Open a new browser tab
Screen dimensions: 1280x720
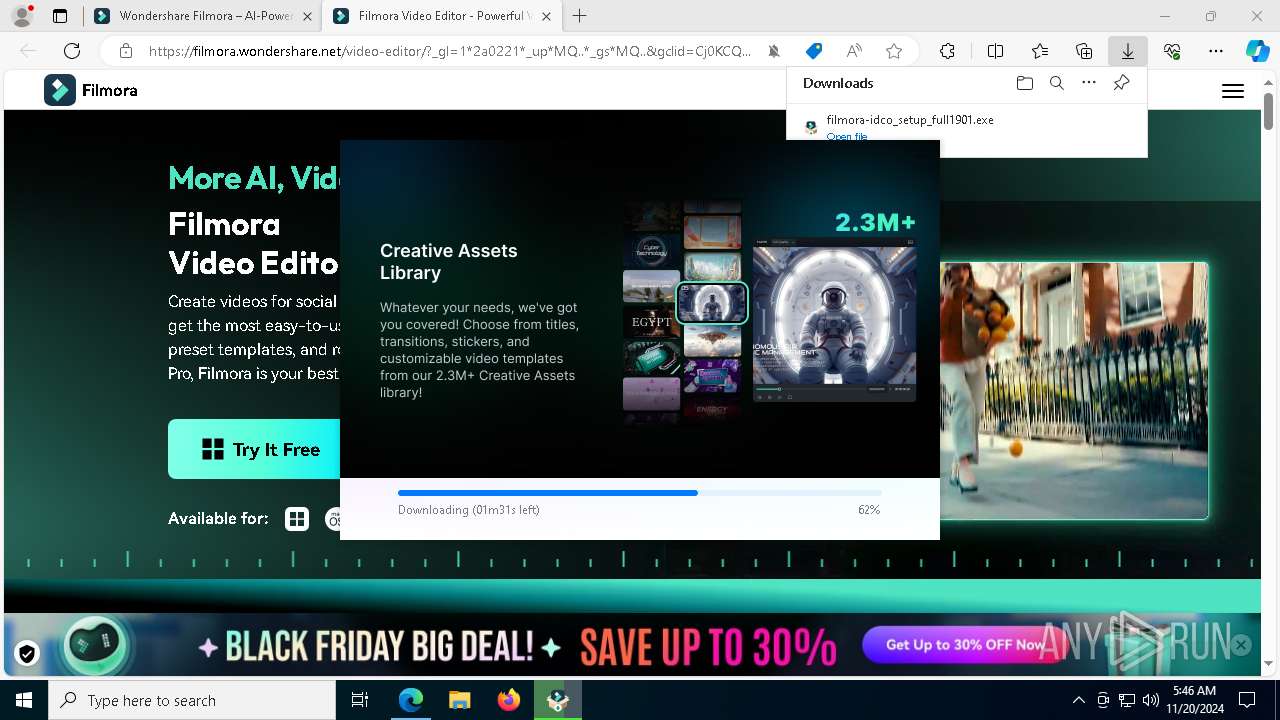pyautogui.click(x=580, y=16)
